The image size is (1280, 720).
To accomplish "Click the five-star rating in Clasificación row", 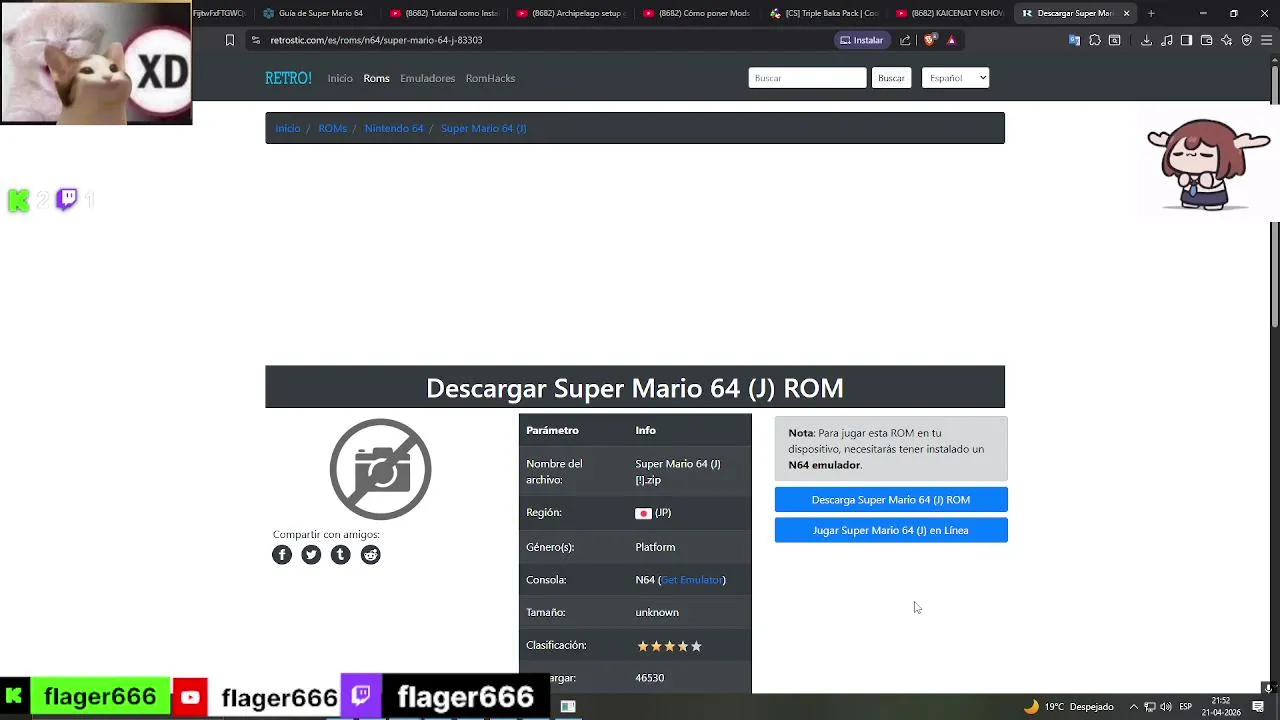I will tap(670, 646).
